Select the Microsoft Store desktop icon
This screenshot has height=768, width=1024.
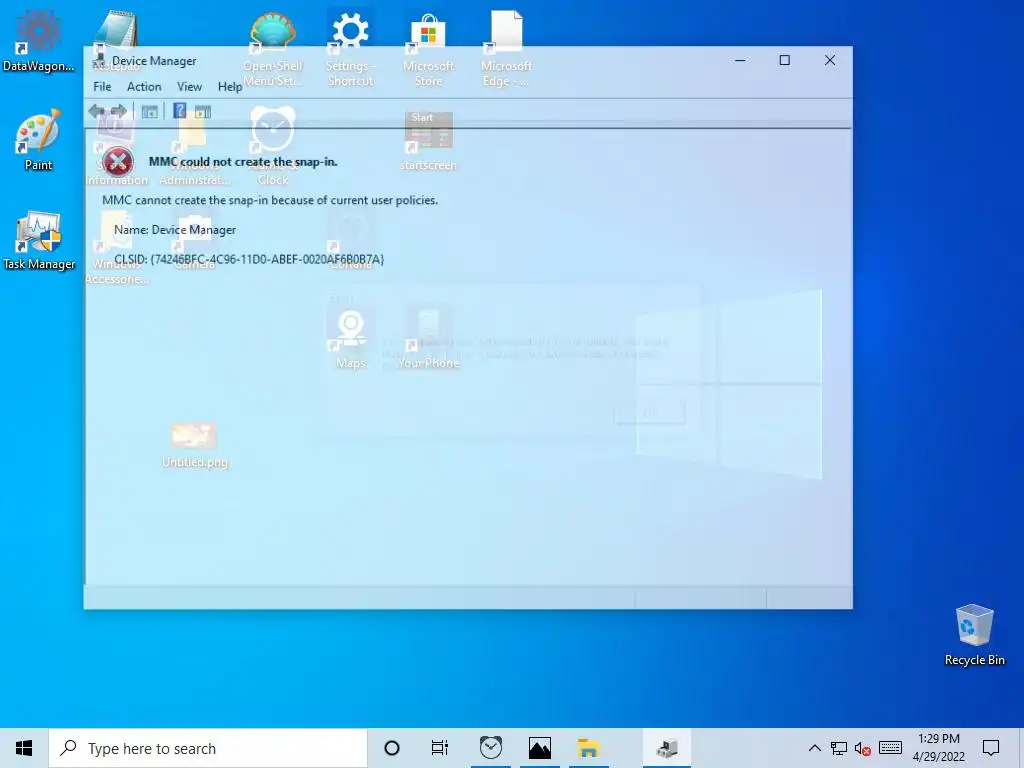428,49
